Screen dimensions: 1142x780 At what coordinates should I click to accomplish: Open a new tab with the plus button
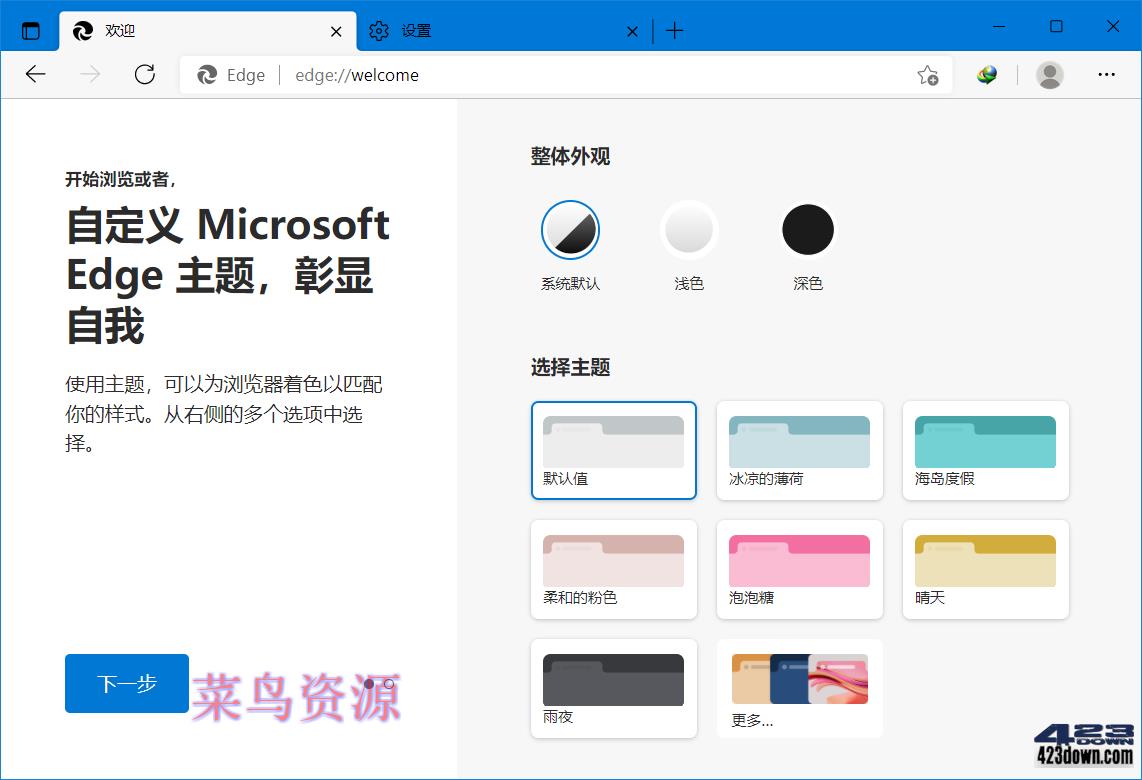coord(674,31)
